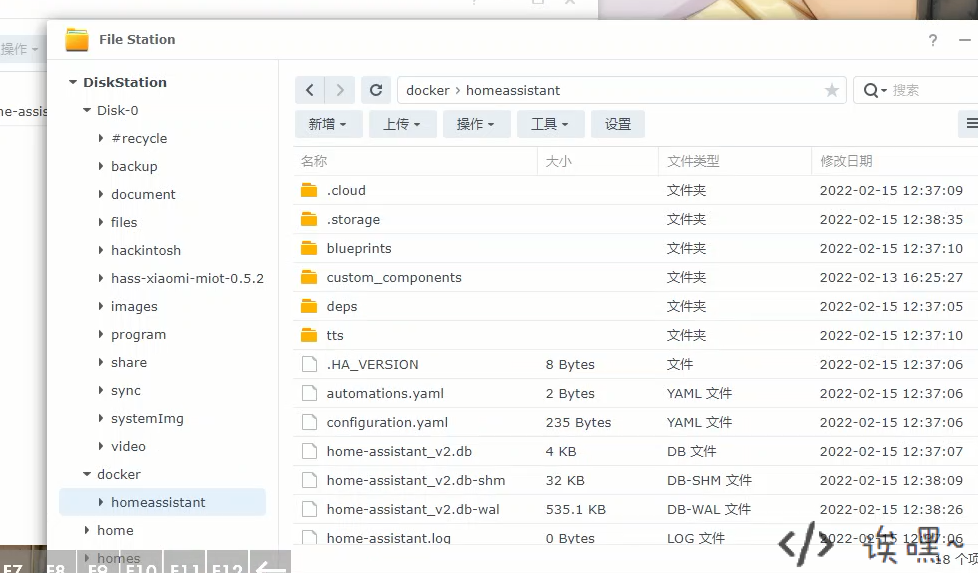Screen dimensions: 978x573
Task: Select images folder in the tree
Action: [x=134, y=306]
